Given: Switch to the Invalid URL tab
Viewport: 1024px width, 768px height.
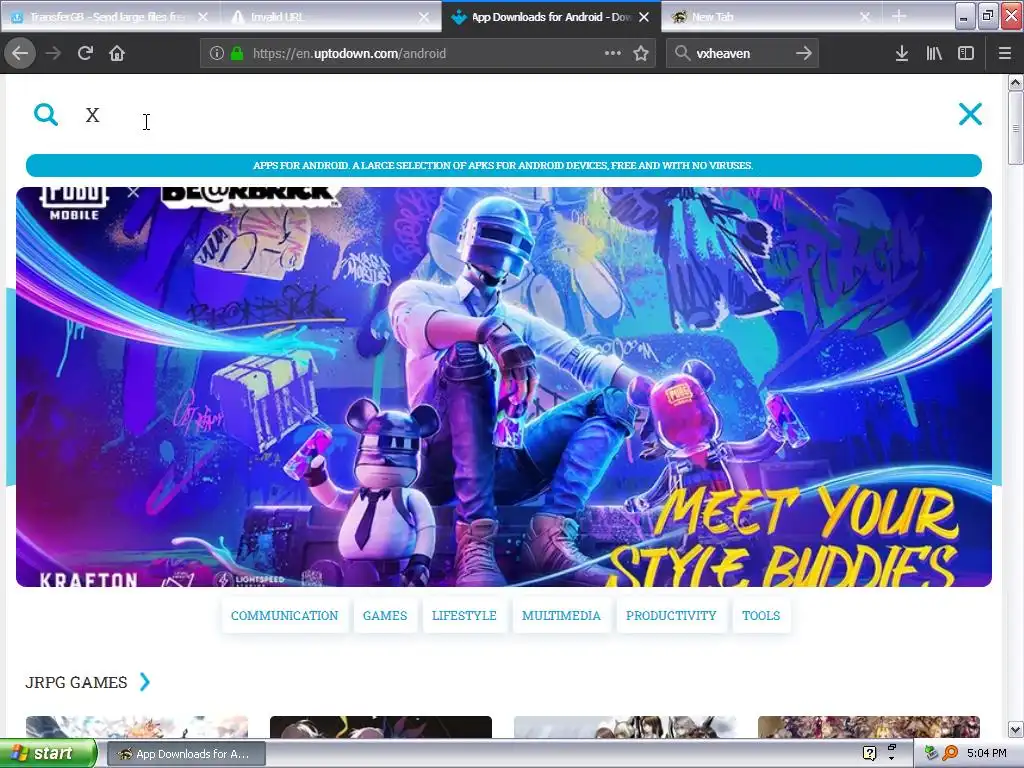Looking at the screenshot, I should click(x=331, y=17).
